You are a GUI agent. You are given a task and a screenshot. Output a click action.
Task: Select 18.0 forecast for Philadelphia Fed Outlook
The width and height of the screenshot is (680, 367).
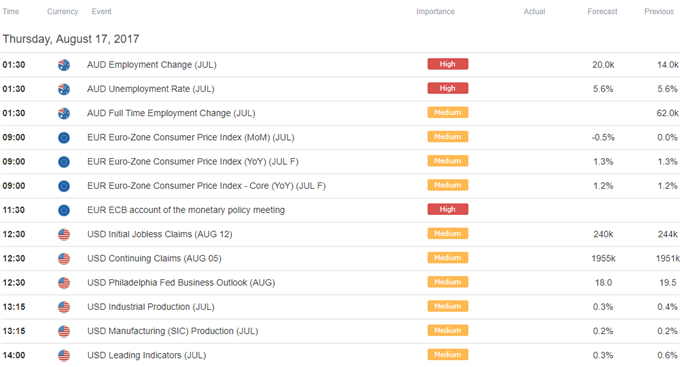pos(603,283)
